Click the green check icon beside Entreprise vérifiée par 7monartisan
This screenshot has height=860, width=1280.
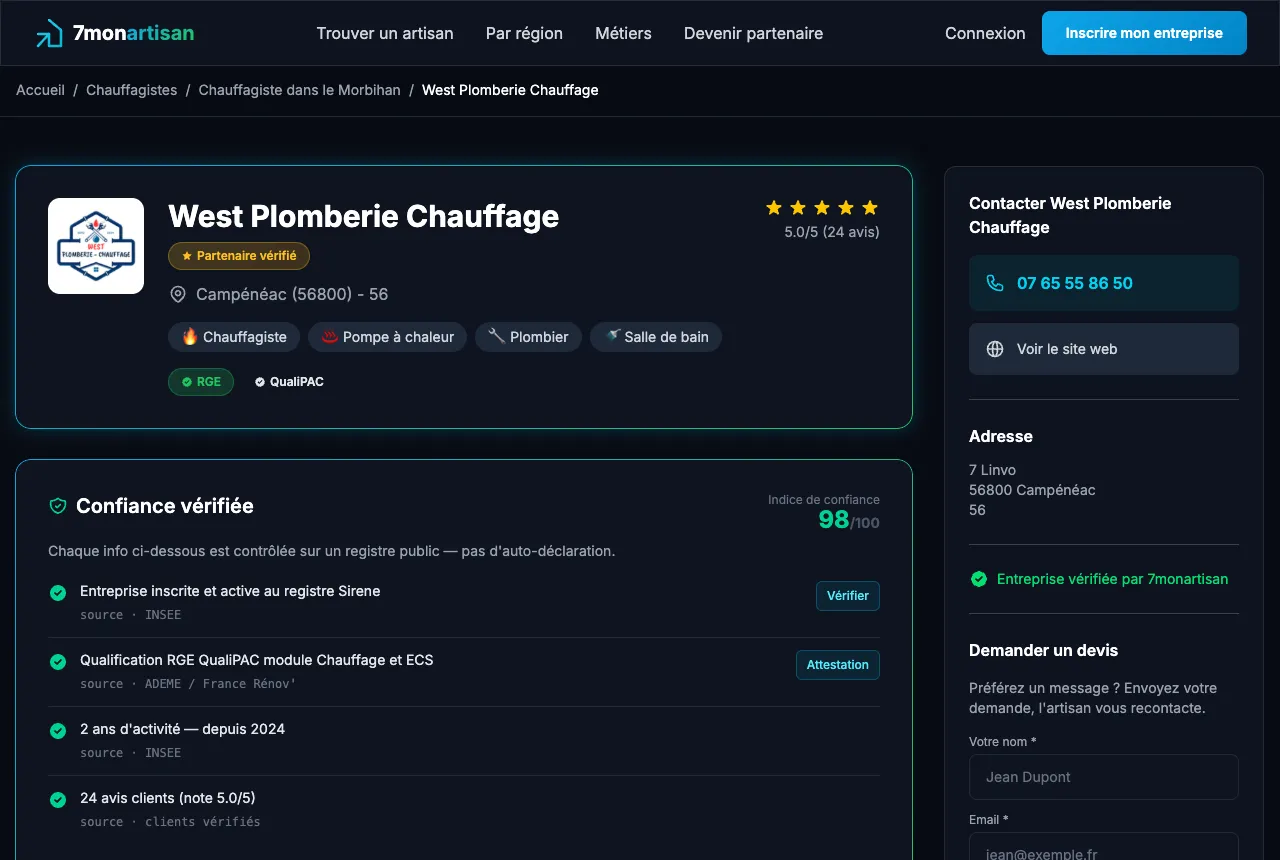[x=979, y=579]
